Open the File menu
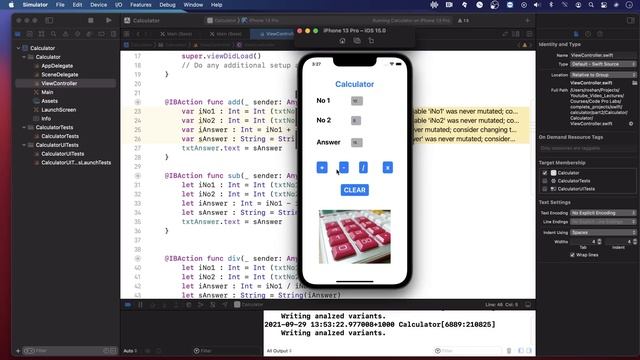 click(60, 5)
